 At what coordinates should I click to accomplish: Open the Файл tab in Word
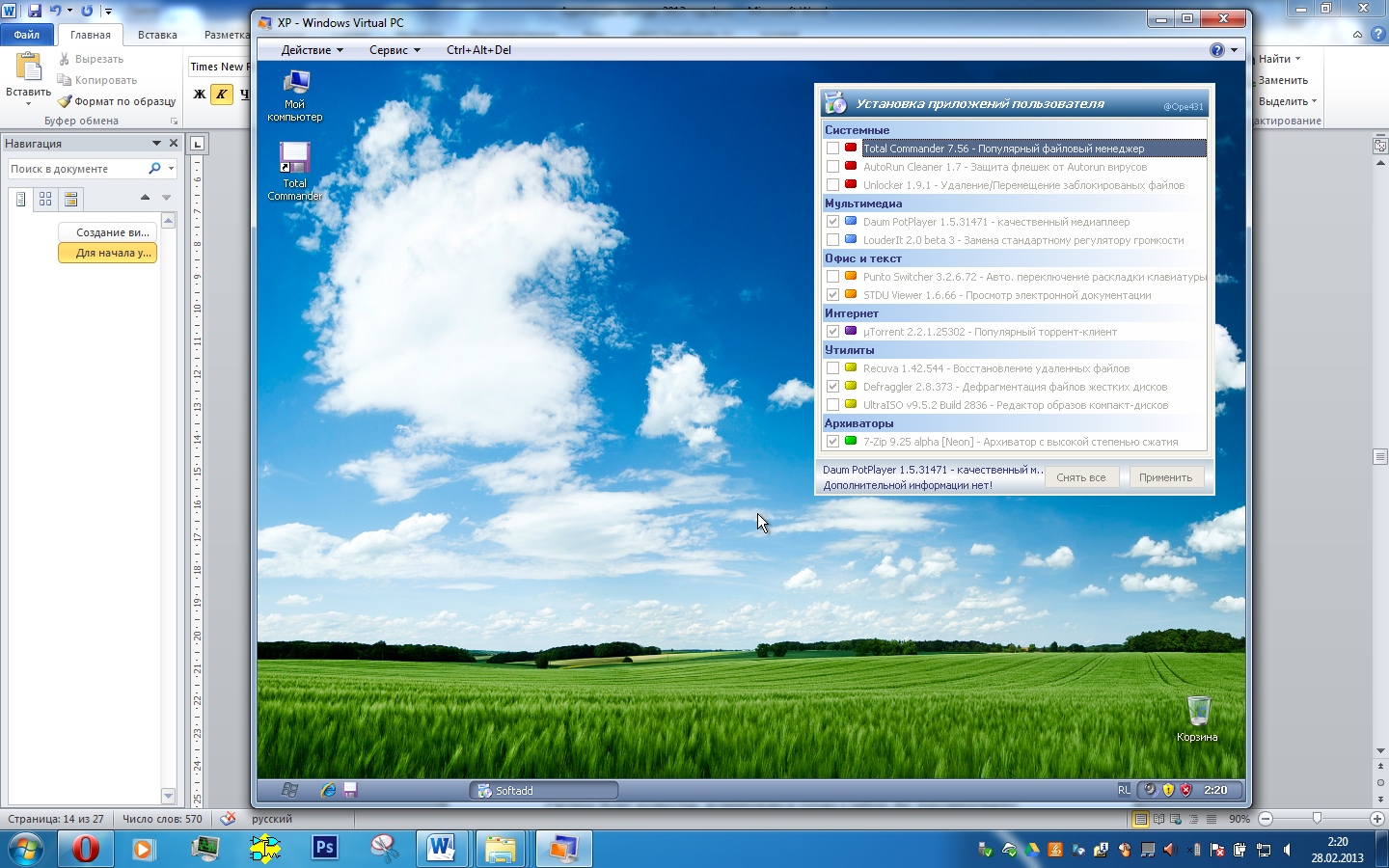[x=27, y=35]
